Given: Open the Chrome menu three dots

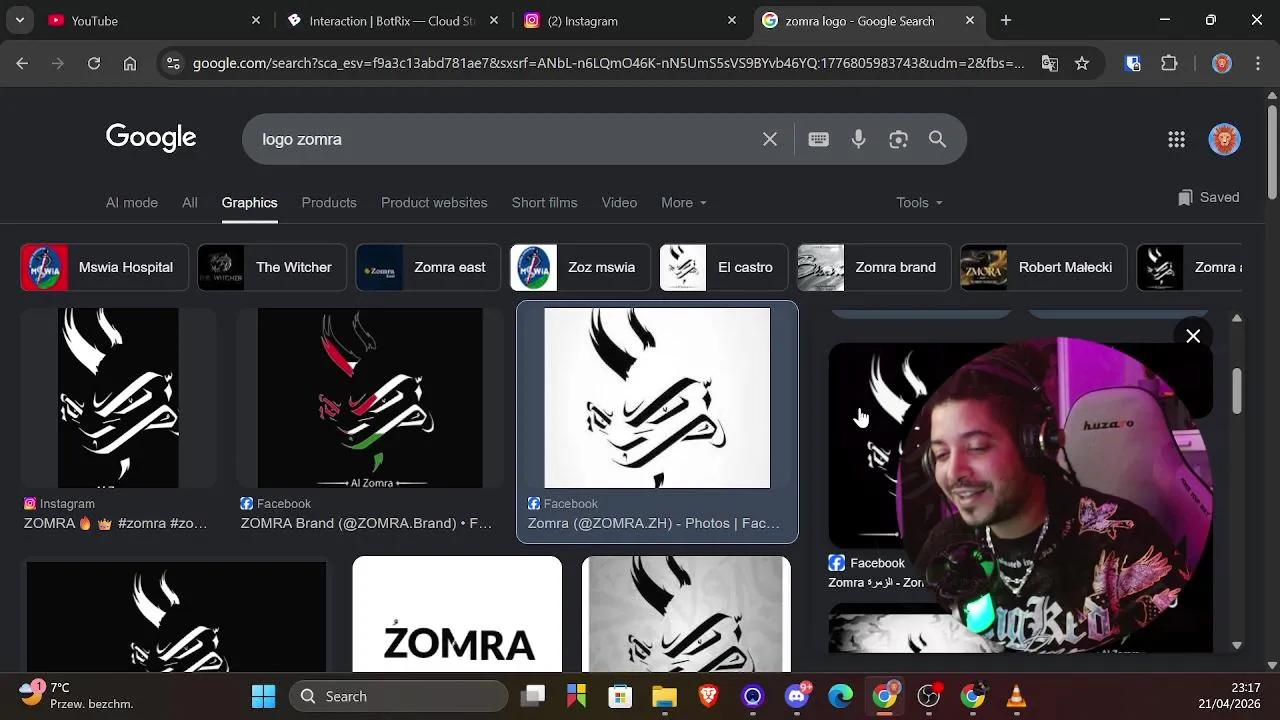Looking at the screenshot, I should [x=1257, y=63].
